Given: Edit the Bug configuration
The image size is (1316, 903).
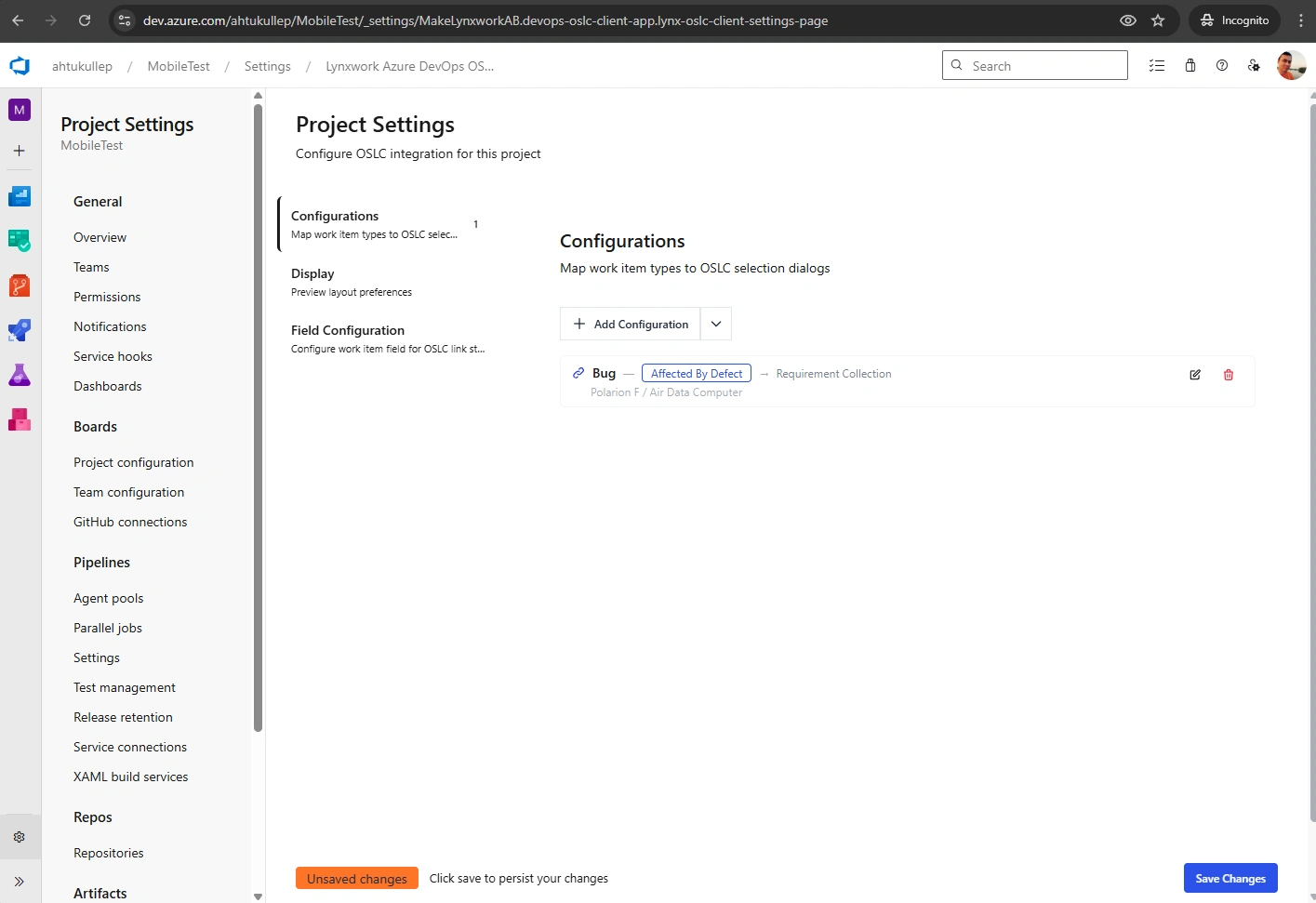Looking at the screenshot, I should point(1195,375).
